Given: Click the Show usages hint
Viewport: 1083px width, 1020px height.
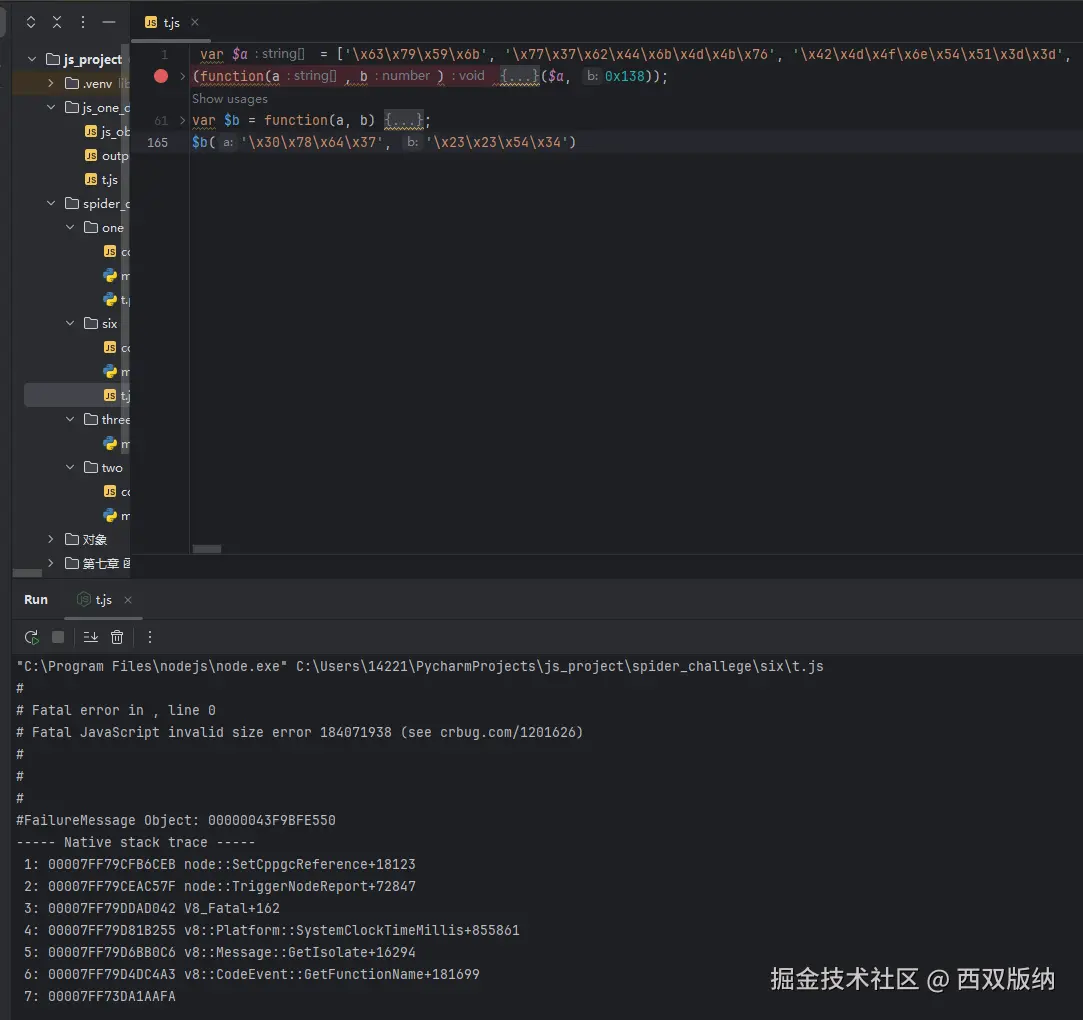Looking at the screenshot, I should point(229,99).
